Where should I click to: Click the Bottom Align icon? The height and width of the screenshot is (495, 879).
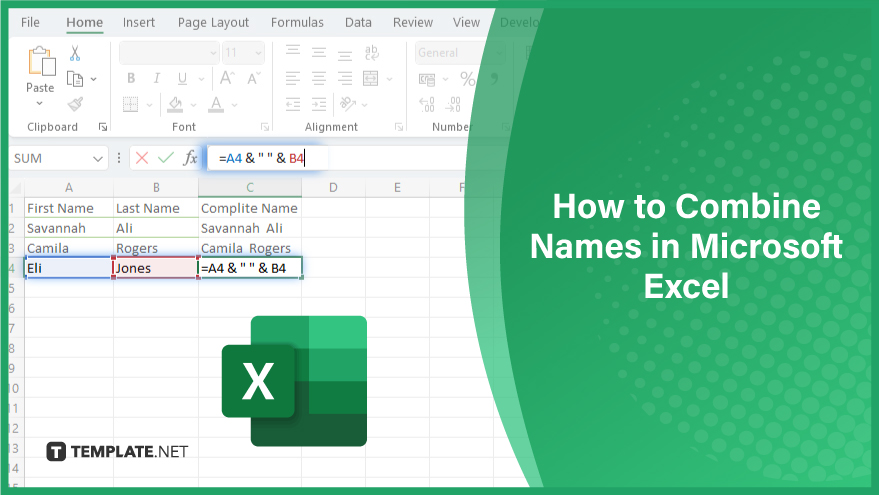pos(345,53)
